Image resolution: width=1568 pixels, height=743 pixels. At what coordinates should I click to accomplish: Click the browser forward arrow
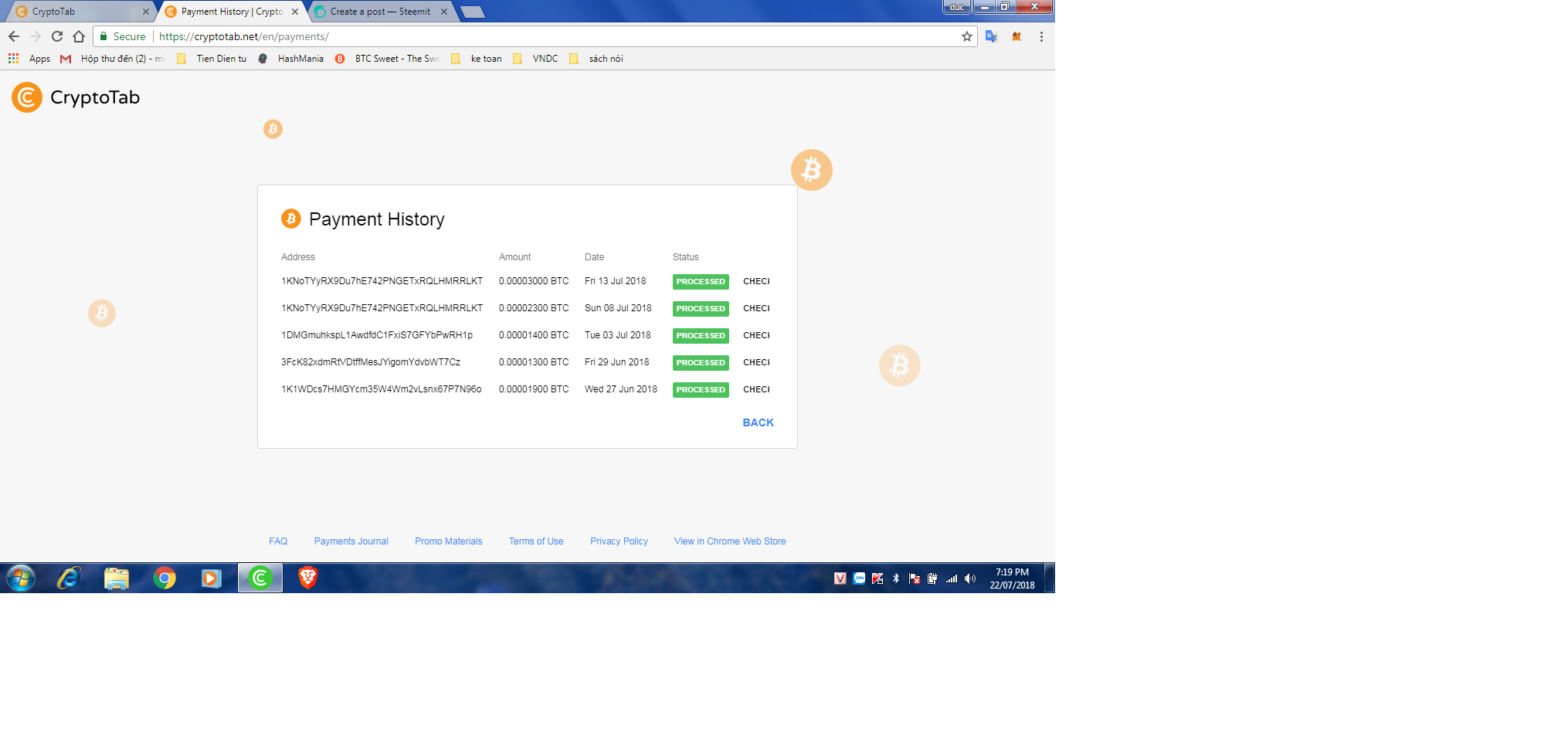(36, 36)
